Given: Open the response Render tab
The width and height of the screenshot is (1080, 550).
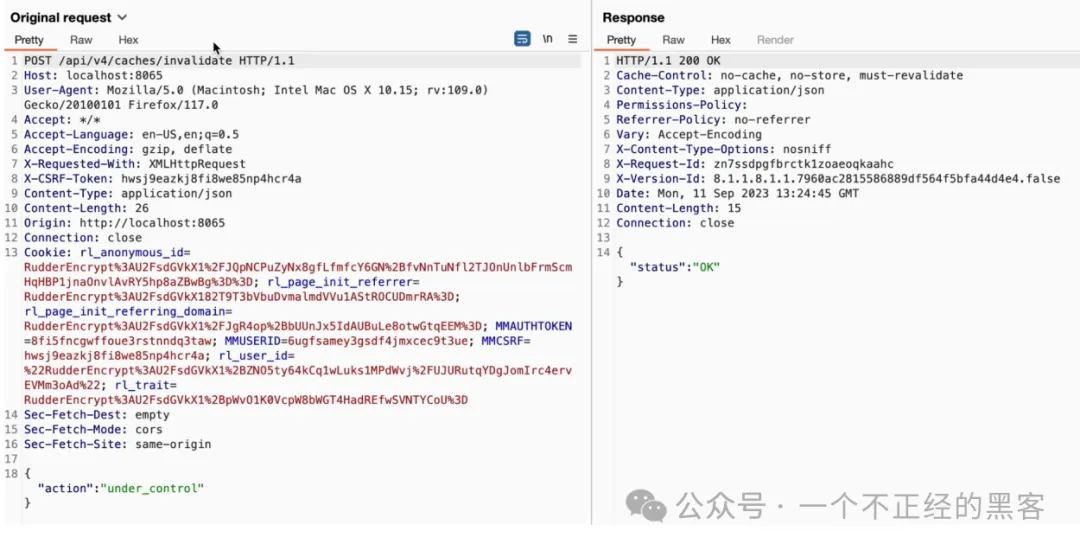Looking at the screenshot, I should (x=776, y=40).
